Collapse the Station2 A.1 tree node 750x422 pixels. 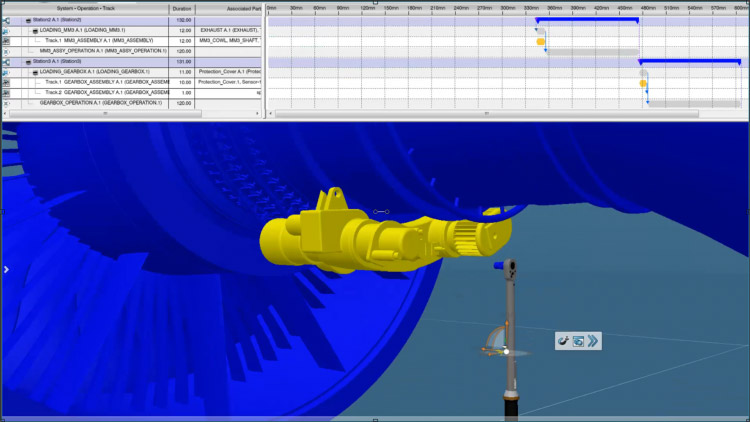[29, 20]
